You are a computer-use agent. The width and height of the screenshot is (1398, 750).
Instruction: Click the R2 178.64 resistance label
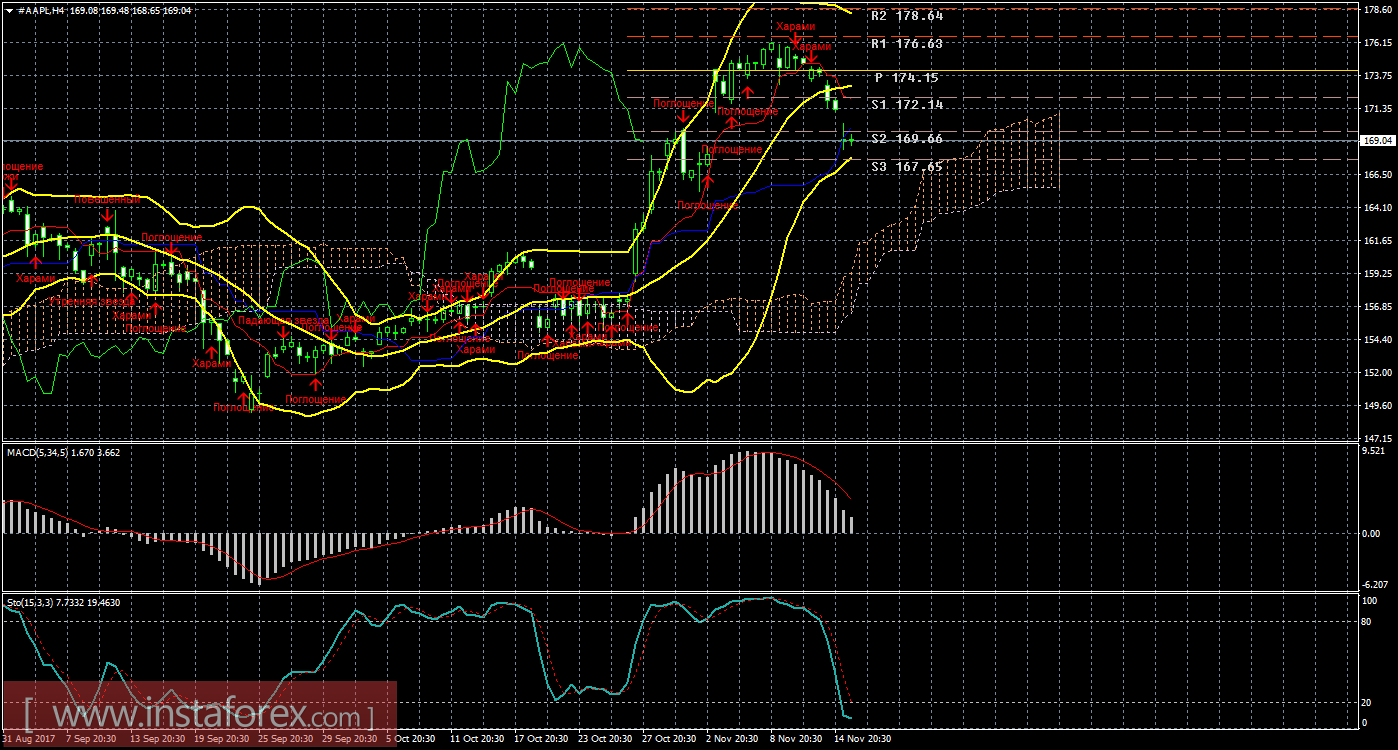coord(906,16)
